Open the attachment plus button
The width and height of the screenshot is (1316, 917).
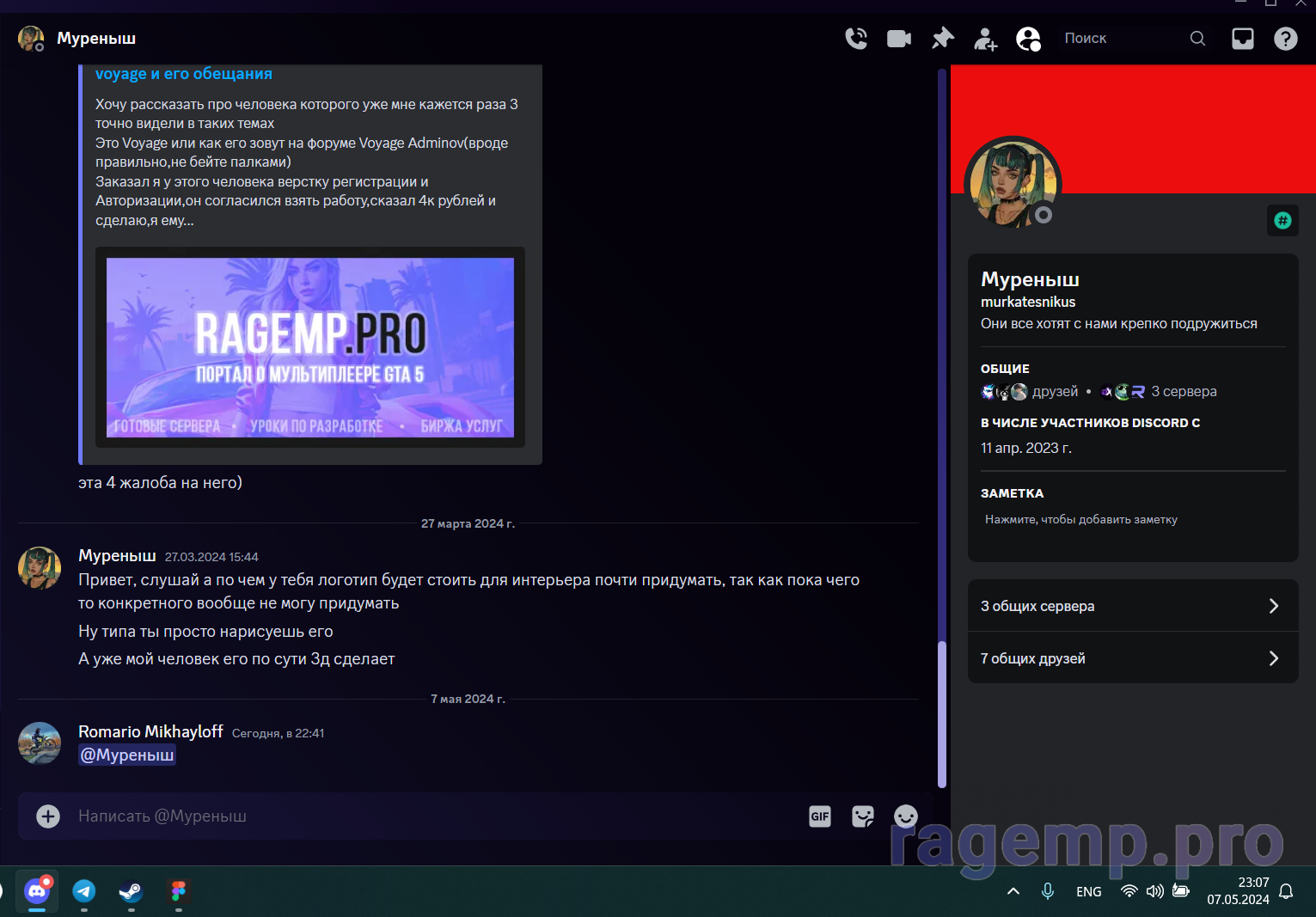[x=48, y=816]
